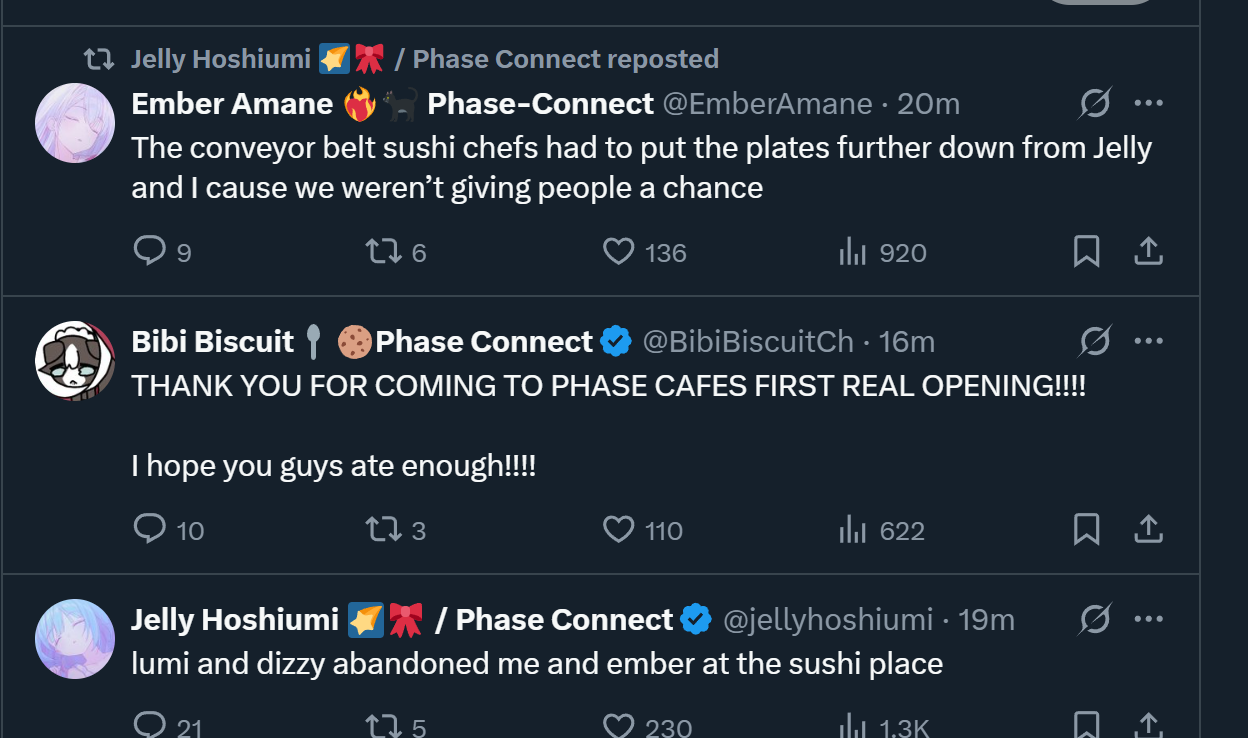Image resolution: width=1248 pixels, height=738 pixels.
Task: Reply to Ember Amane's sushi post
Action: click(149, 251)
